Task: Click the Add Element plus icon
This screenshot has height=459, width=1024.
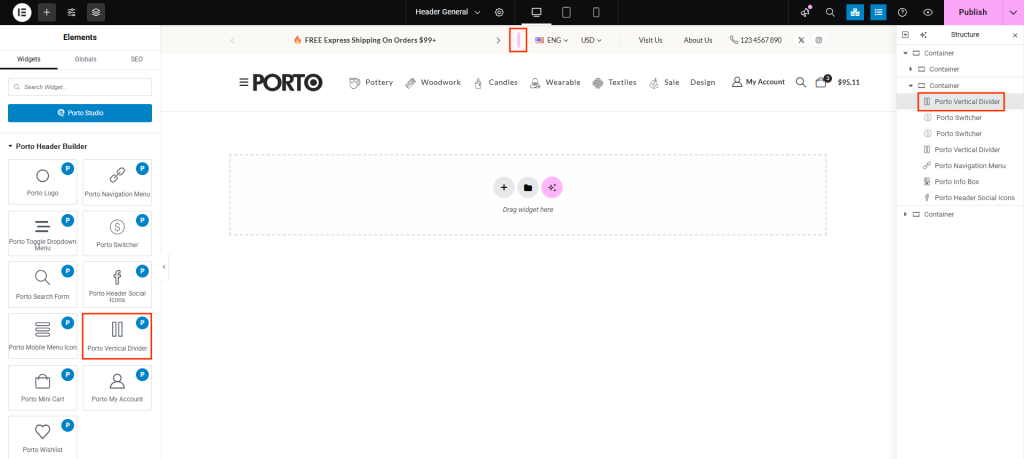Action: tap(47, 12)
